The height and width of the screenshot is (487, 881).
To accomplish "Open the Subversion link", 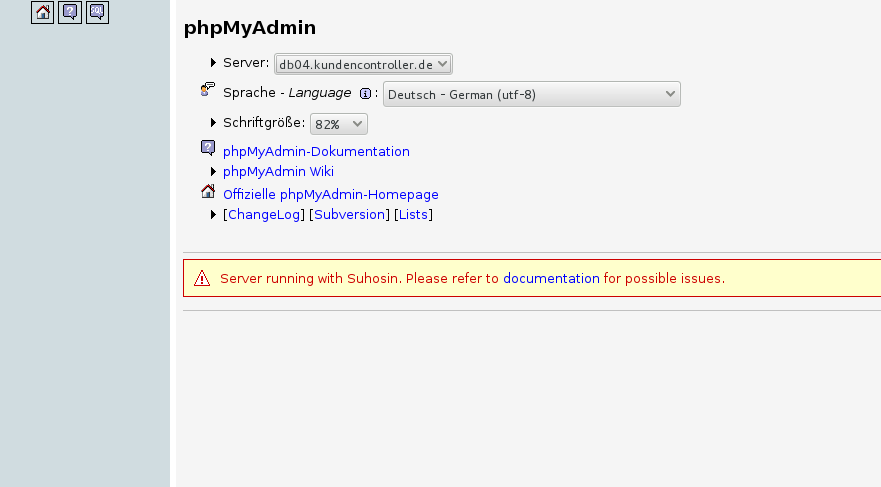I will [x=349, y=215].
